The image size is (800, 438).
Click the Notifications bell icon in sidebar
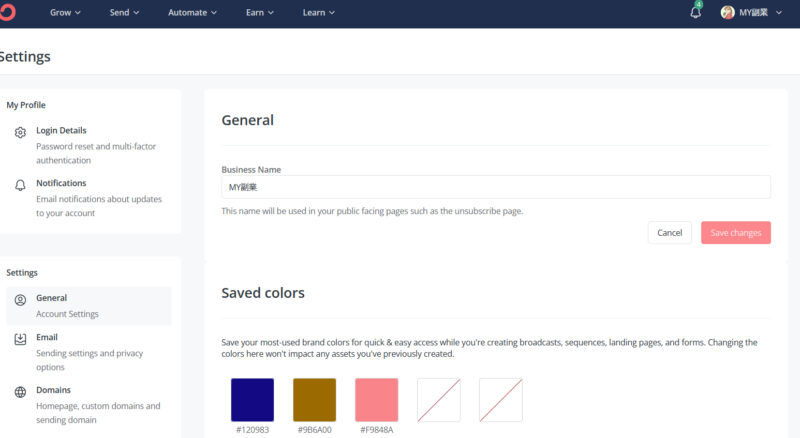click(20, 185)
